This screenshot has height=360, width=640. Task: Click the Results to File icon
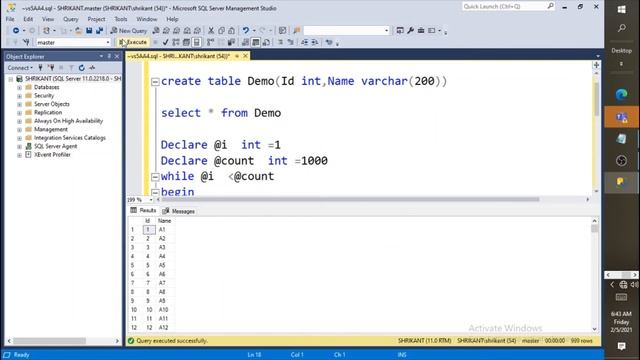pyautogui.click(x=266, y=42)
